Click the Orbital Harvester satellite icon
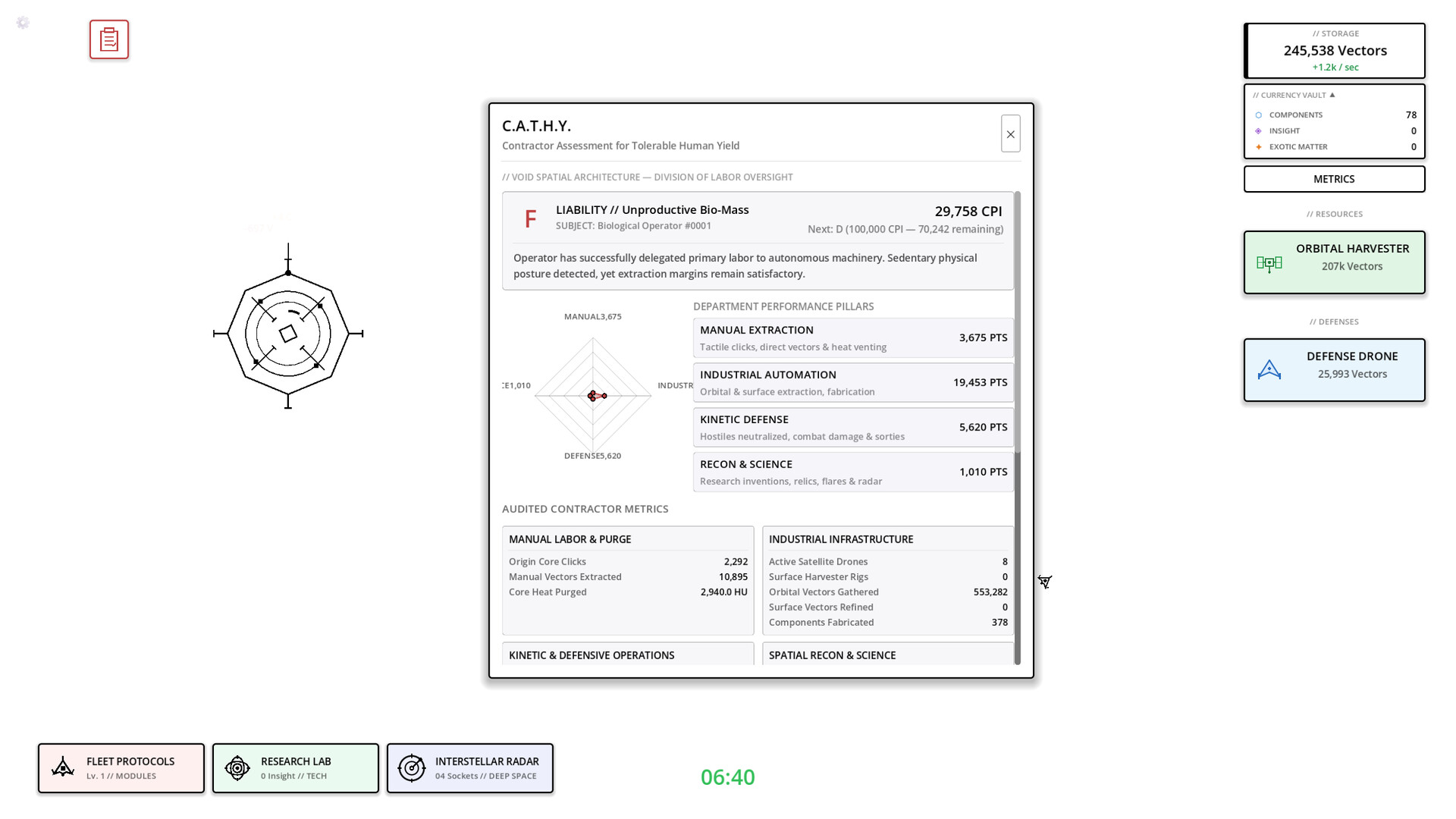This screenshot has height=819, width=1456. [1269, 263]
